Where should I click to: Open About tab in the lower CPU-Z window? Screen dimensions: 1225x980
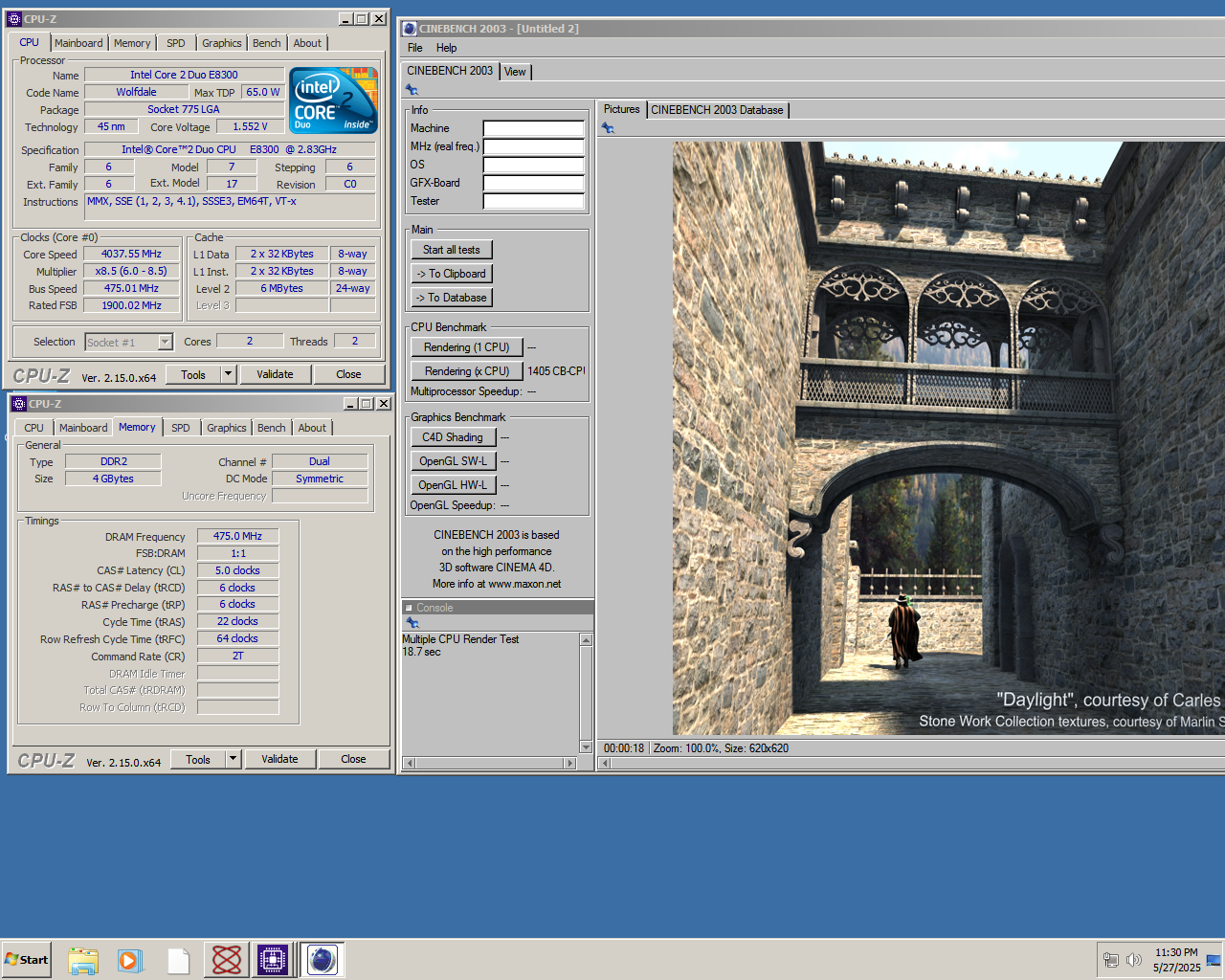coord(312,428)
